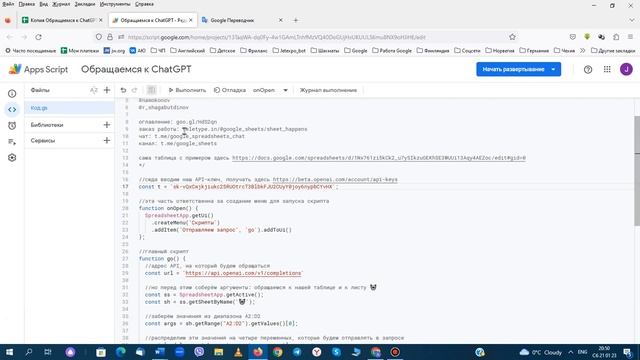Open the Google apps grid icon
This screenshot has width=640, height=360.
pyautogui.click(x=607, y=69)
